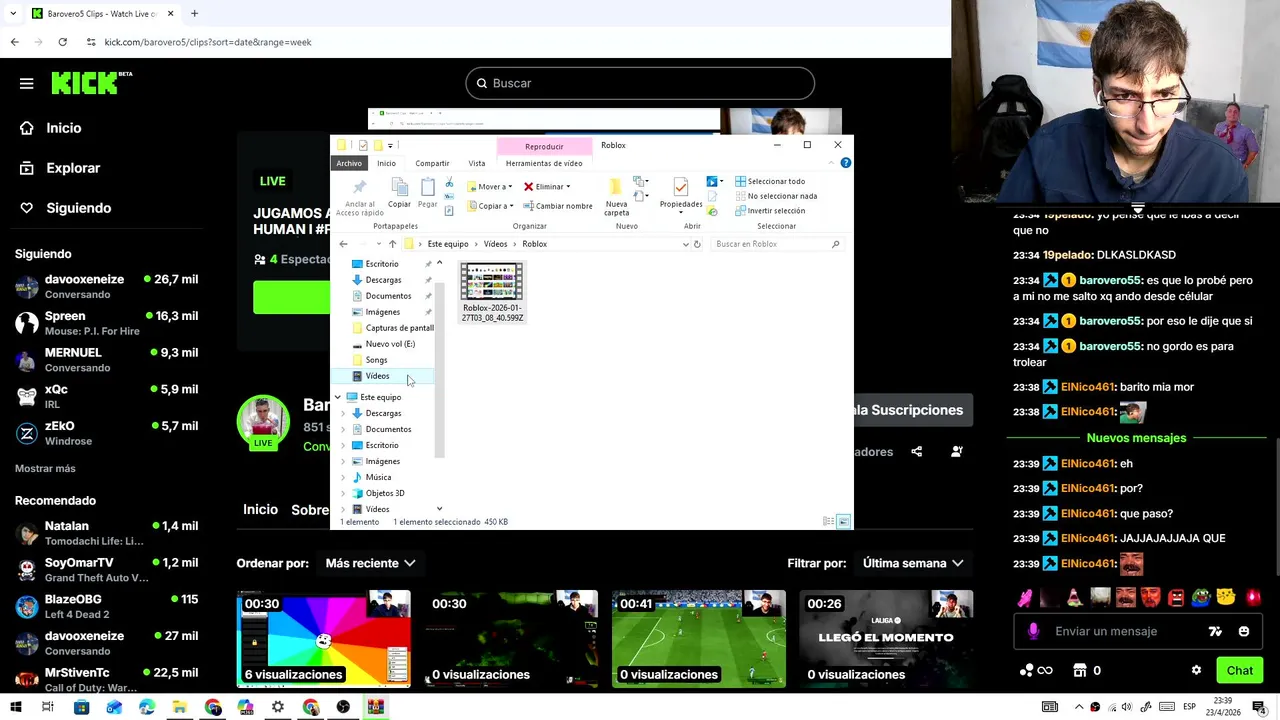
Task: Open the Spreen channel in sidebar
Action: [x=106, y=323]
